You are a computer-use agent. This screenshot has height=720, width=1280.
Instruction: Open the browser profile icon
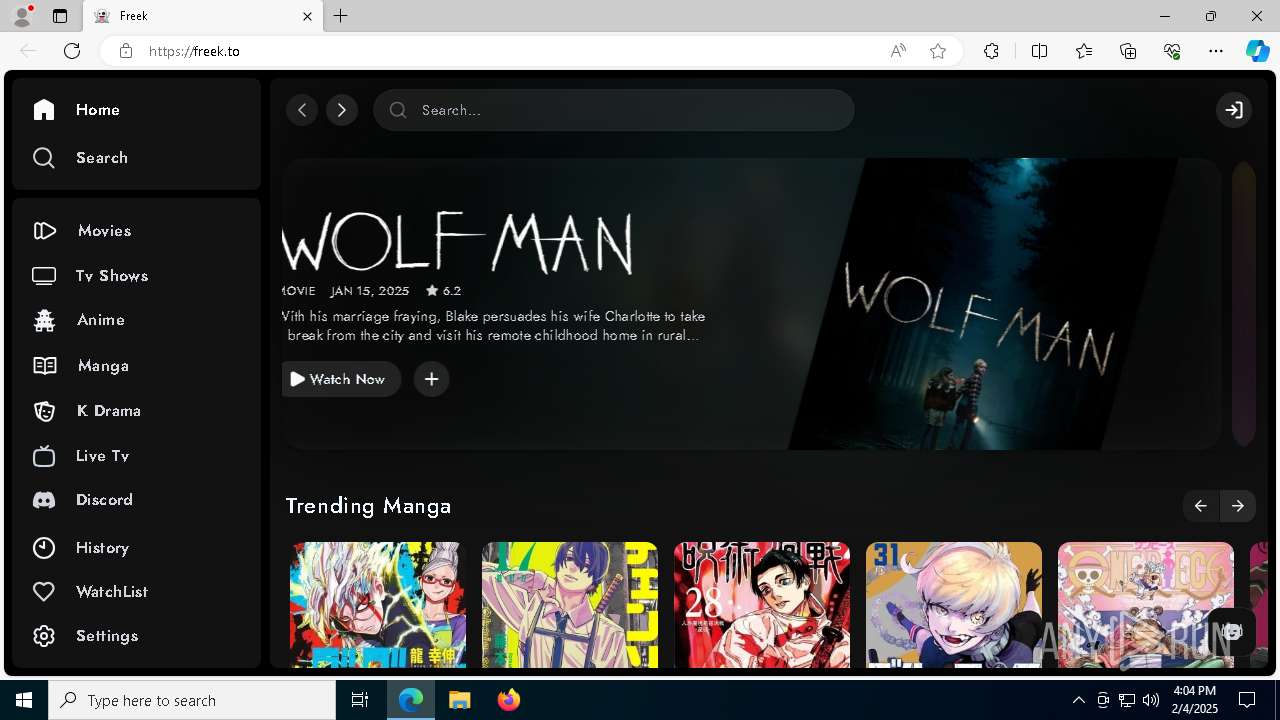(x=22, y=16)
